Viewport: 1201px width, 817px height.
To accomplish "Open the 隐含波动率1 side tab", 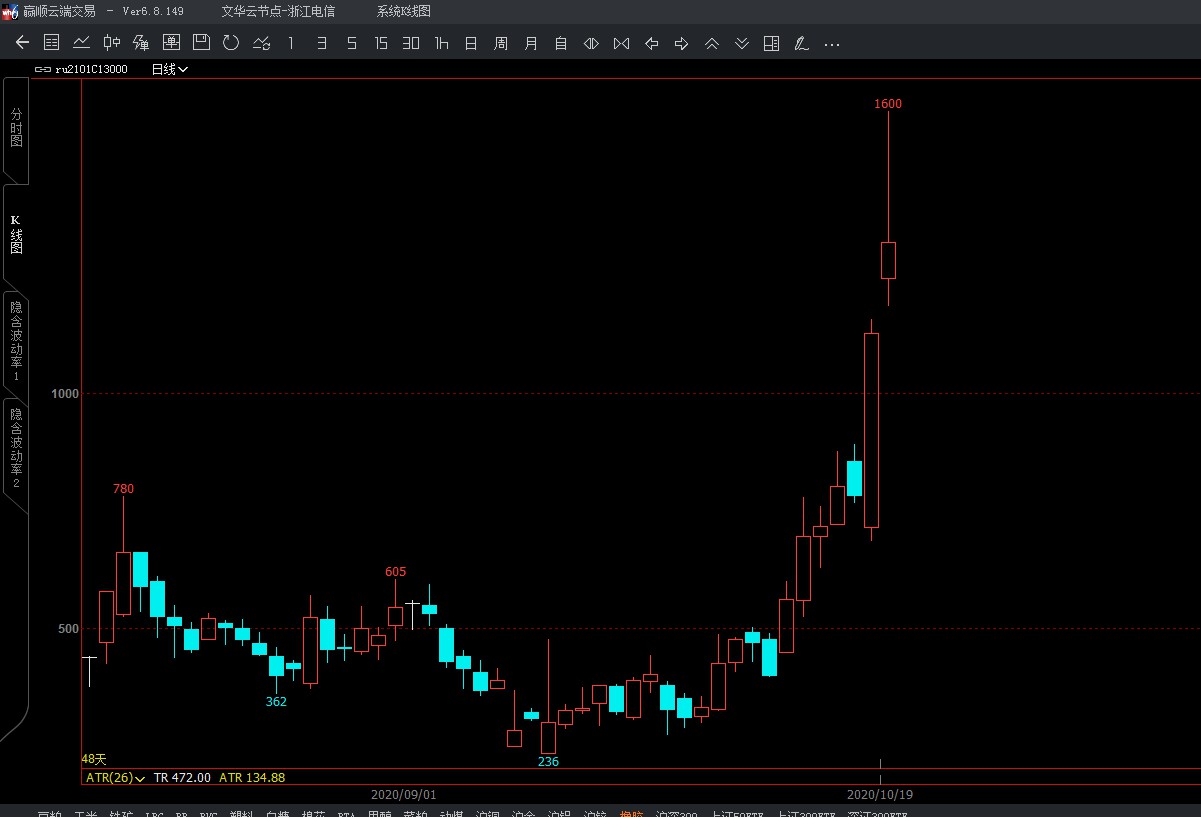I will pos(16,340).
